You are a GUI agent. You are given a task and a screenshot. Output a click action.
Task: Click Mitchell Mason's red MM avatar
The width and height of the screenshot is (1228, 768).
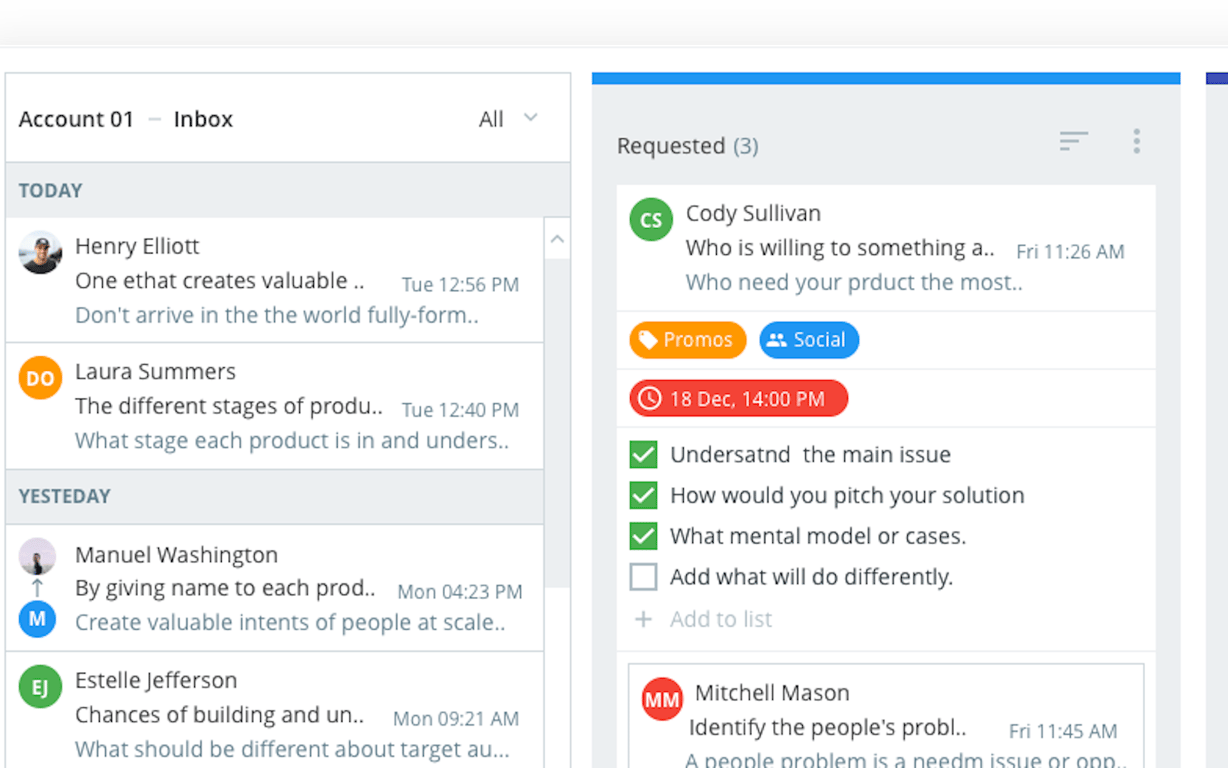pos(662,700)
